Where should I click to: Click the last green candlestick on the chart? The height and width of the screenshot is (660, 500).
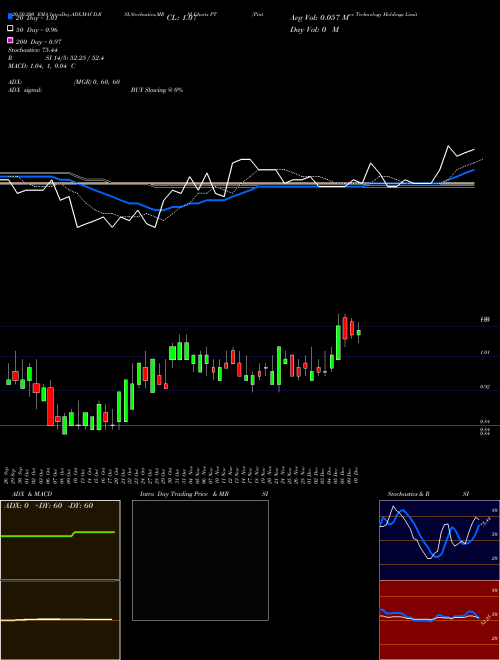pyautogui.click(x=359, y=333)
